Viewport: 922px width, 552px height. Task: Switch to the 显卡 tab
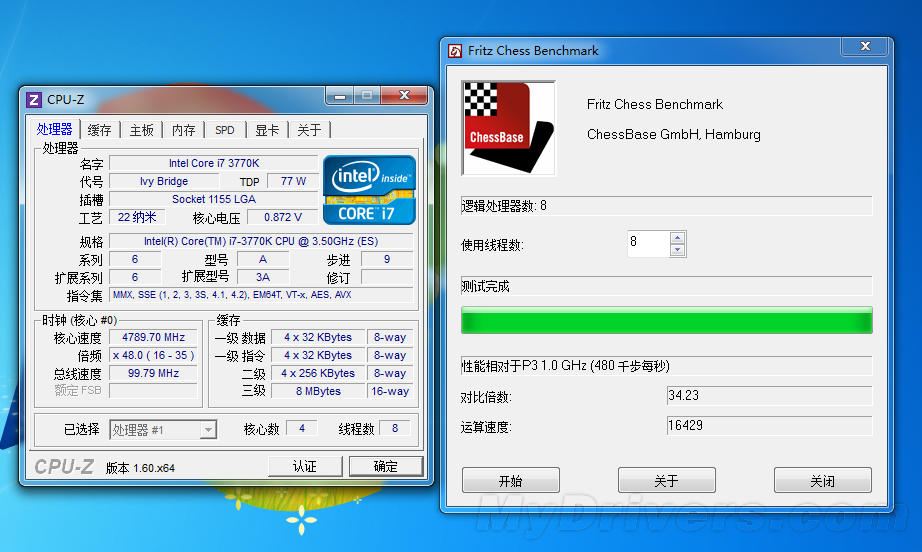coord(267,130)
